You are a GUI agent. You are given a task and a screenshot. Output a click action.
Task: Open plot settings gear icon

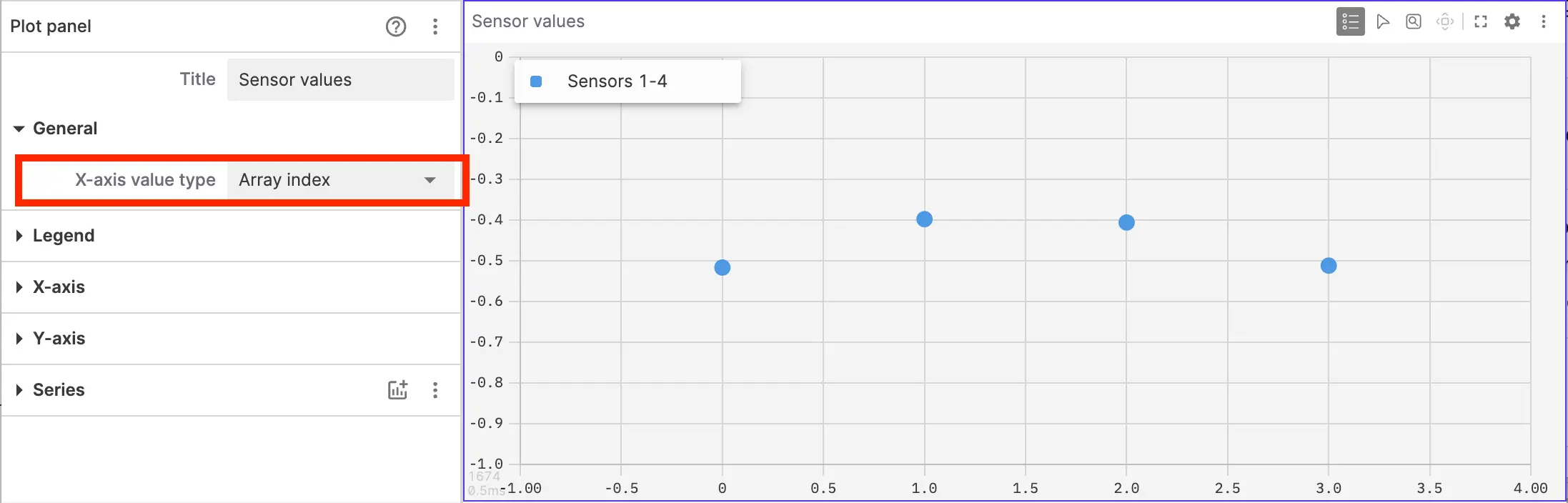[1512, 22]
